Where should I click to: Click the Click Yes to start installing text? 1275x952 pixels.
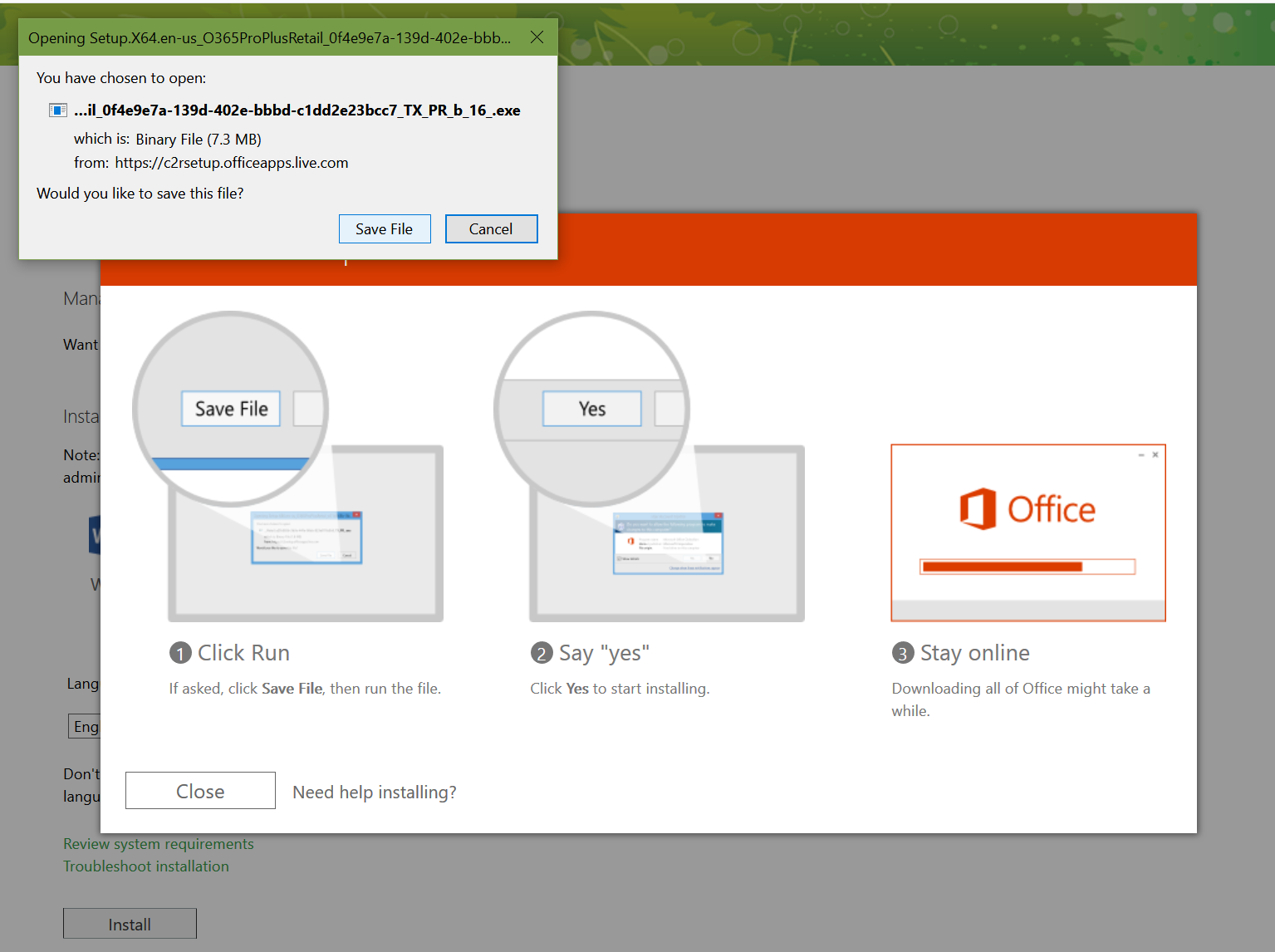620,689
